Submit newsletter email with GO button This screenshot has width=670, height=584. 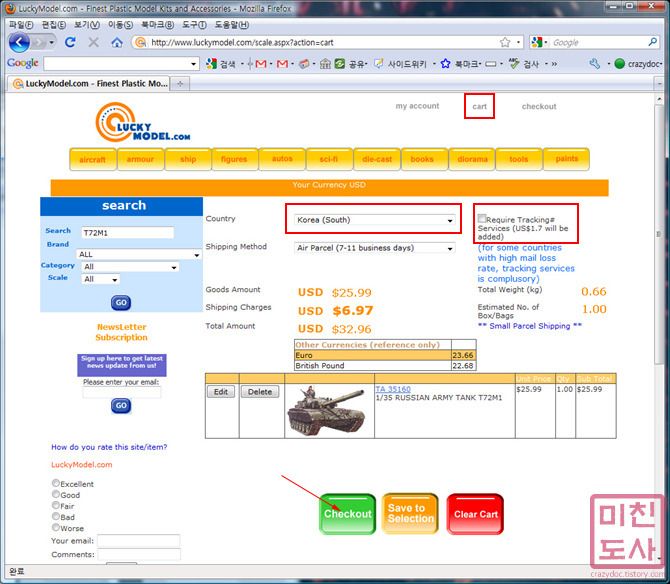(121, 405)
